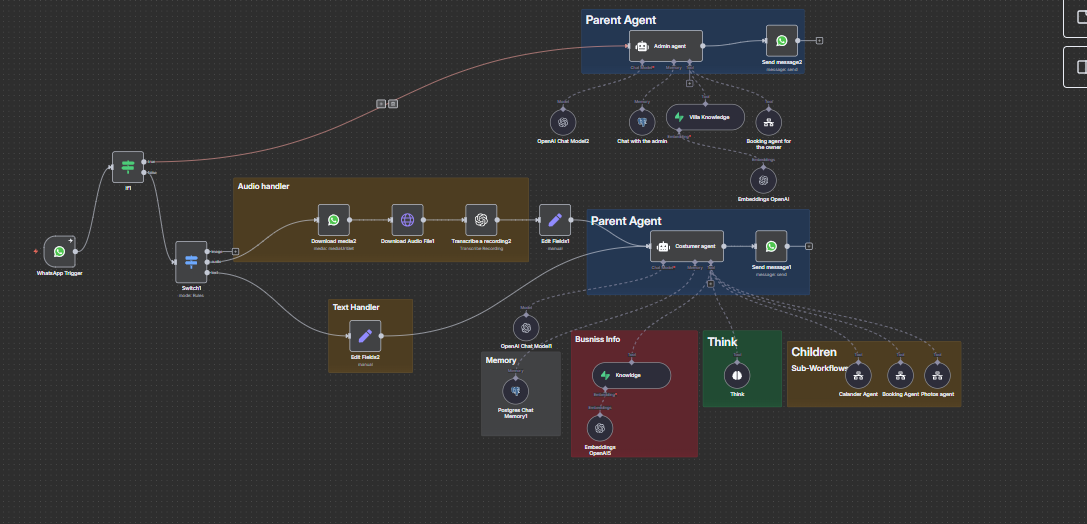Click the Photos agent workflow node
This screenshot has height=524, width=1087.
coord(937,375)
